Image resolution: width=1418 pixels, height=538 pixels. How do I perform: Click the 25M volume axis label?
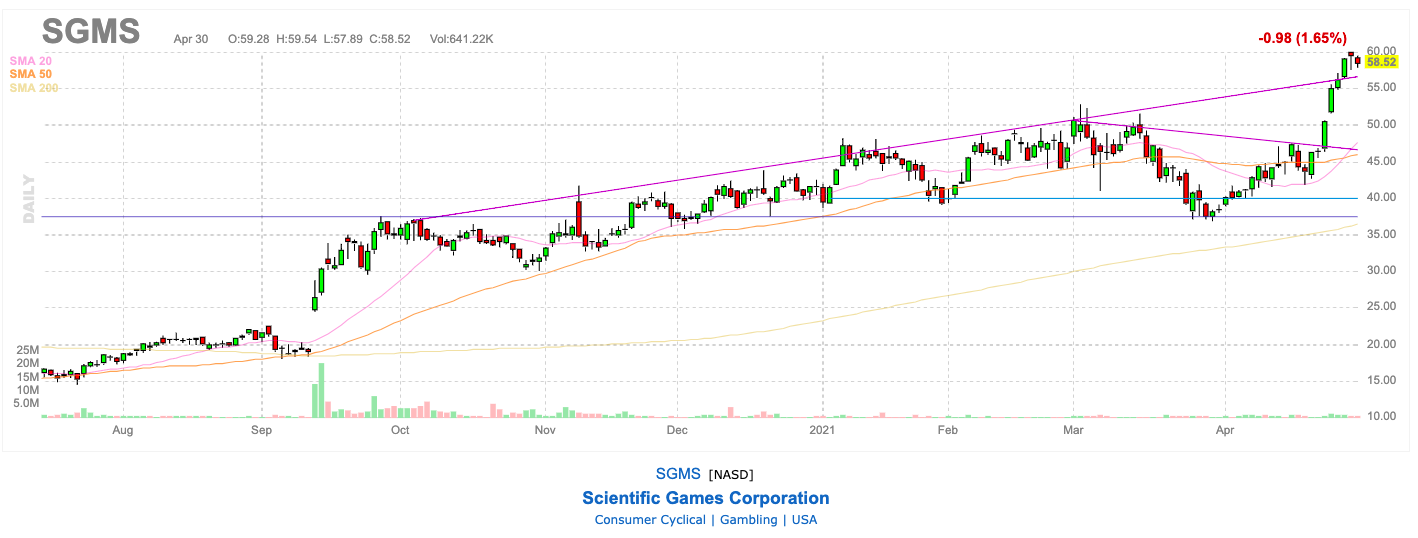pyautogui.click(x=28, y=350)
